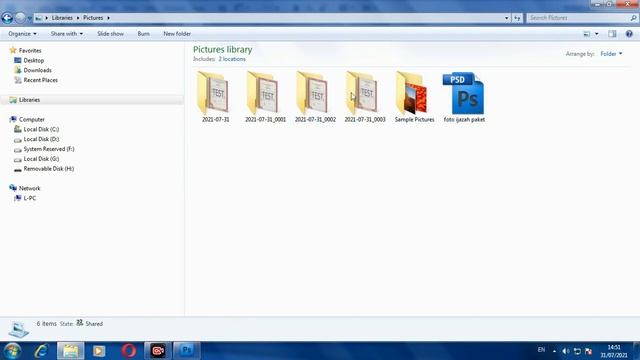Go back with the Back arrow button
Viewport: 640px width, 360px height.
pos(7,18)
